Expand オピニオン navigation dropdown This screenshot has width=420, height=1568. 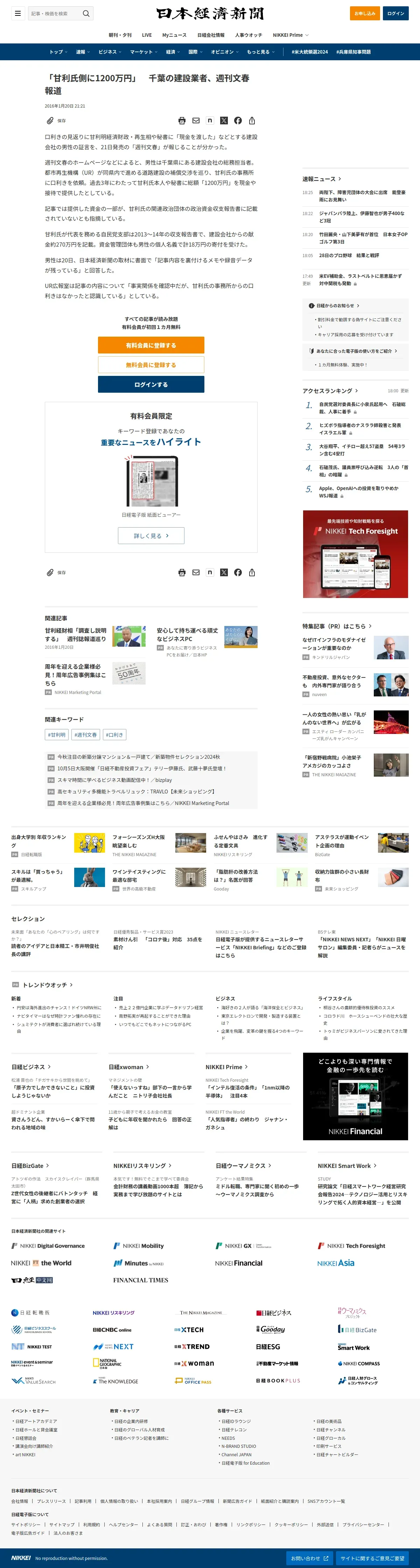[x=225, y=52]
